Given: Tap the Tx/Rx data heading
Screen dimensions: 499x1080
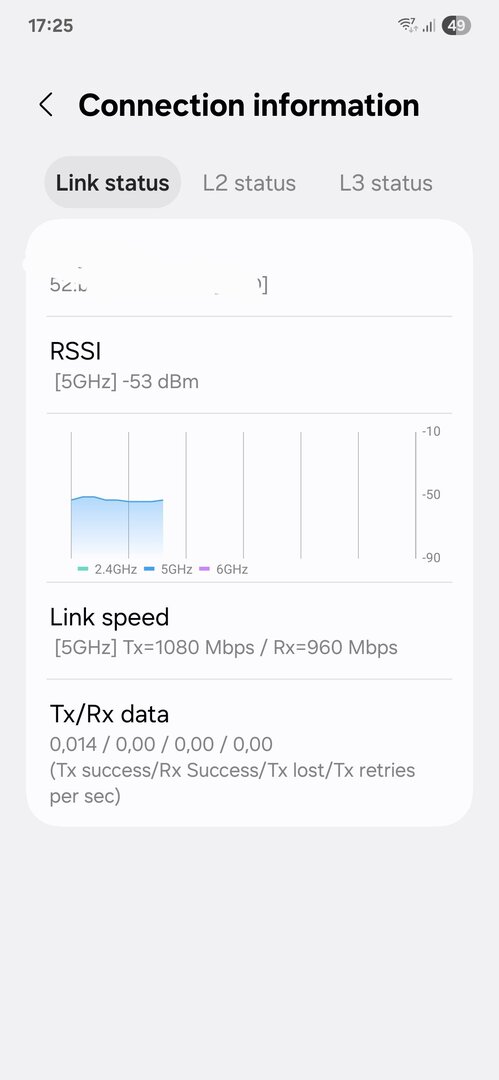Looking at the screenshot, I should (109, 714).
